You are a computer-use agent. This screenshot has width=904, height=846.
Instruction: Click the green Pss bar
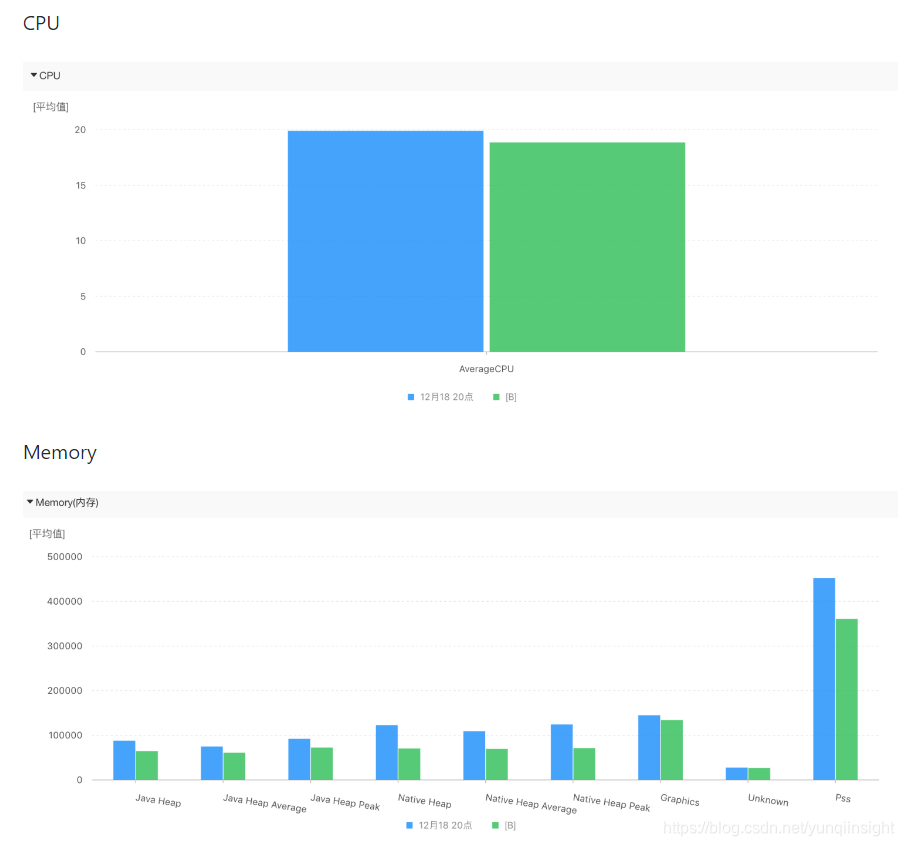coord(846,699)
